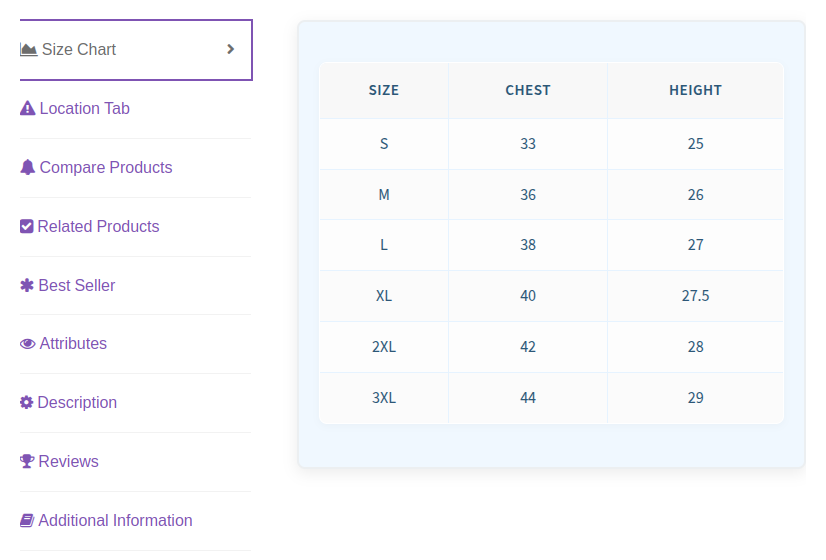Click the book icon beside Additional Information
826x560 pixels.
27,520
